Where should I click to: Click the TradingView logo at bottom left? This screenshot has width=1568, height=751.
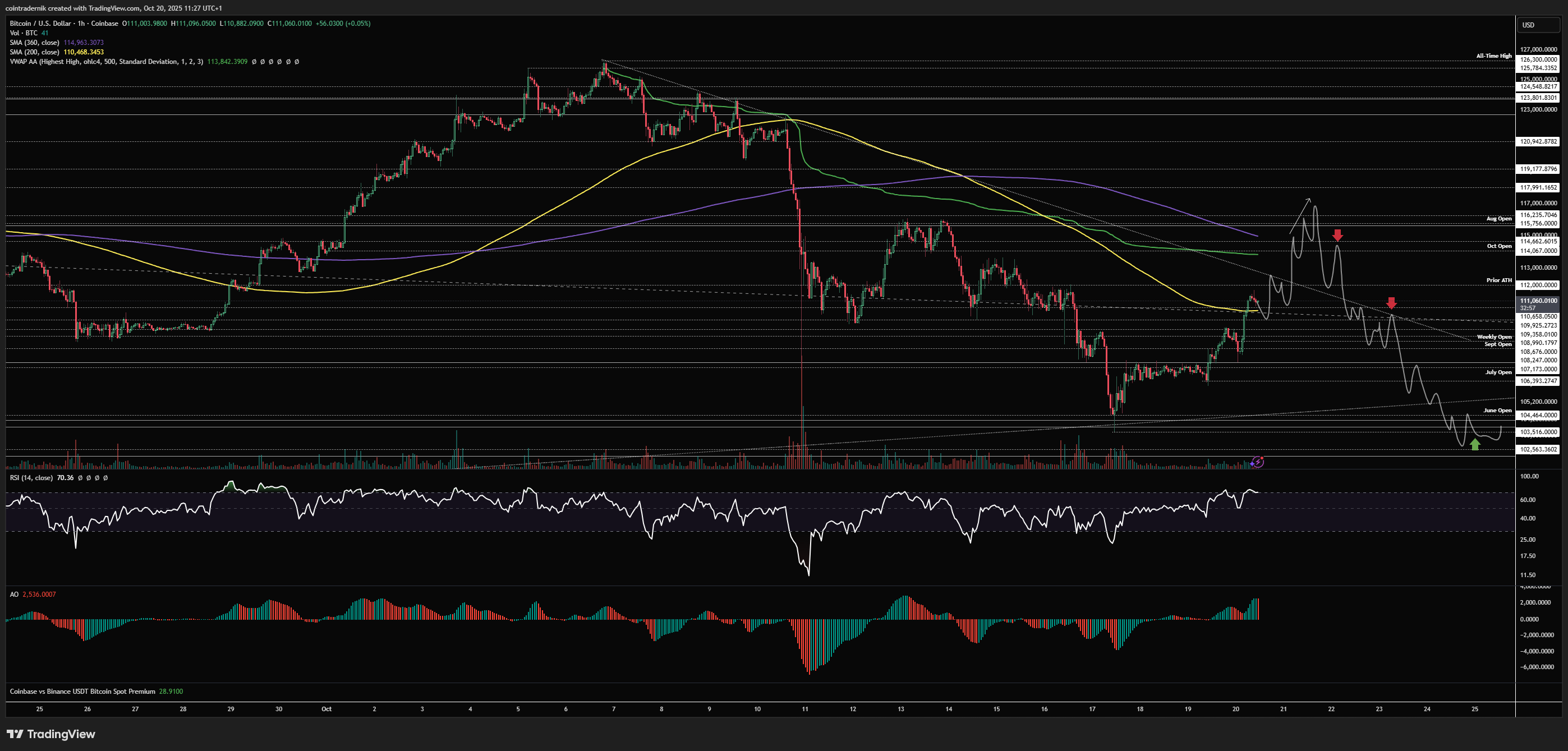tap(51, 734)
